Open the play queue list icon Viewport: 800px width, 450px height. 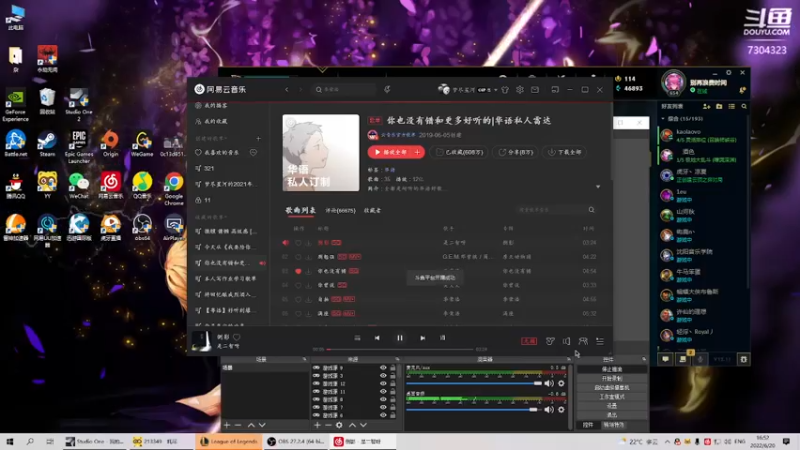point(600,341)
